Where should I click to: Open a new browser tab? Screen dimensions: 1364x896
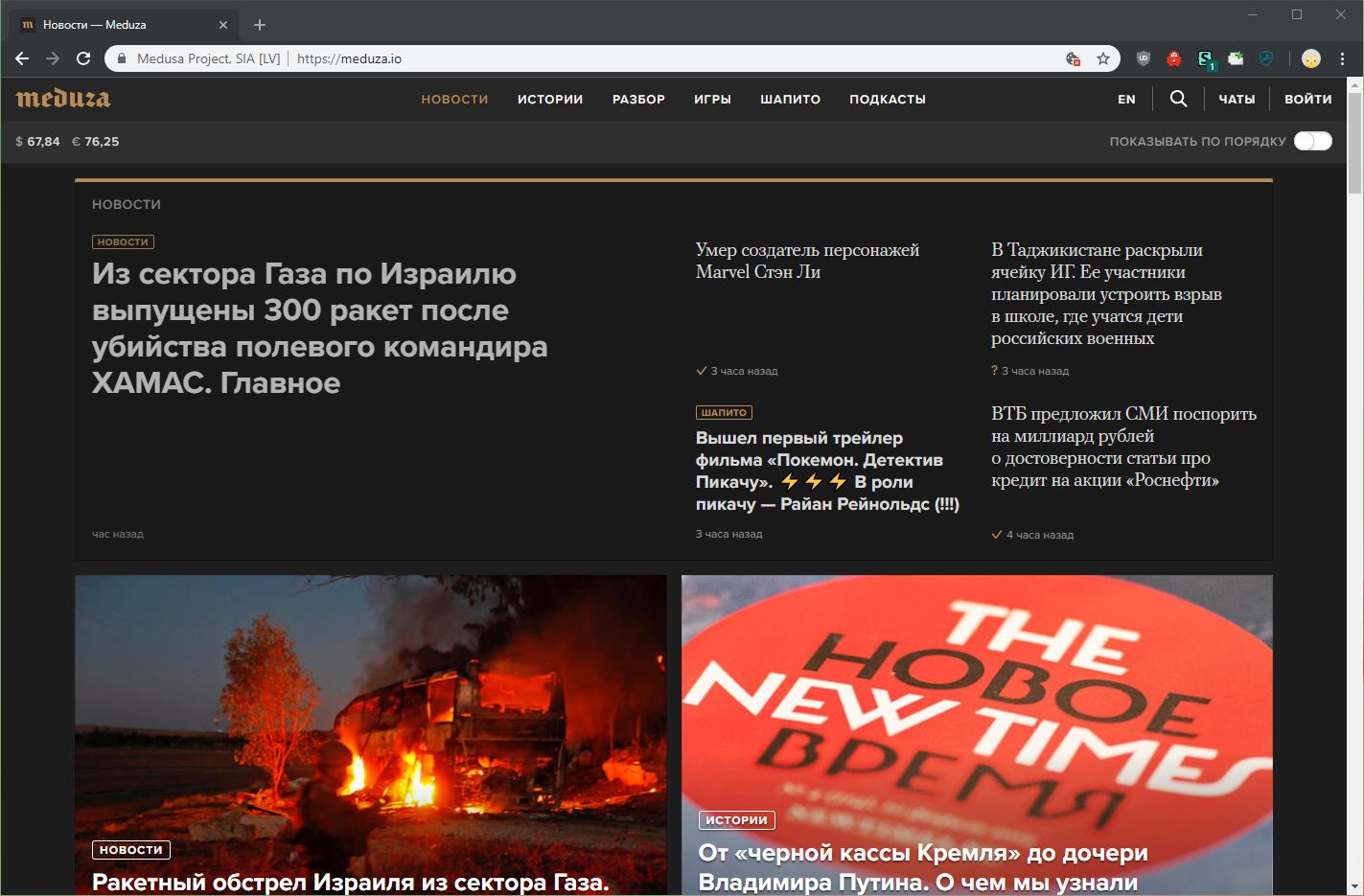point(260,25)
